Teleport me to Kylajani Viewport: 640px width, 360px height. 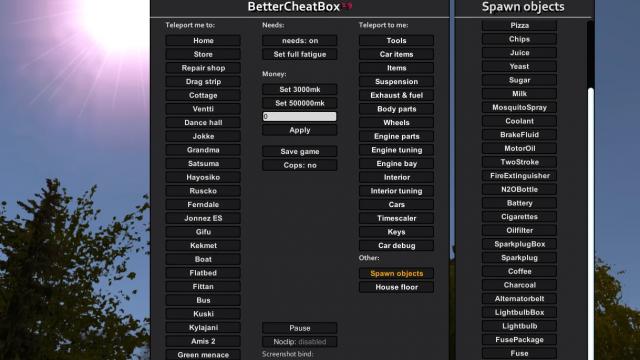(203, 328)
